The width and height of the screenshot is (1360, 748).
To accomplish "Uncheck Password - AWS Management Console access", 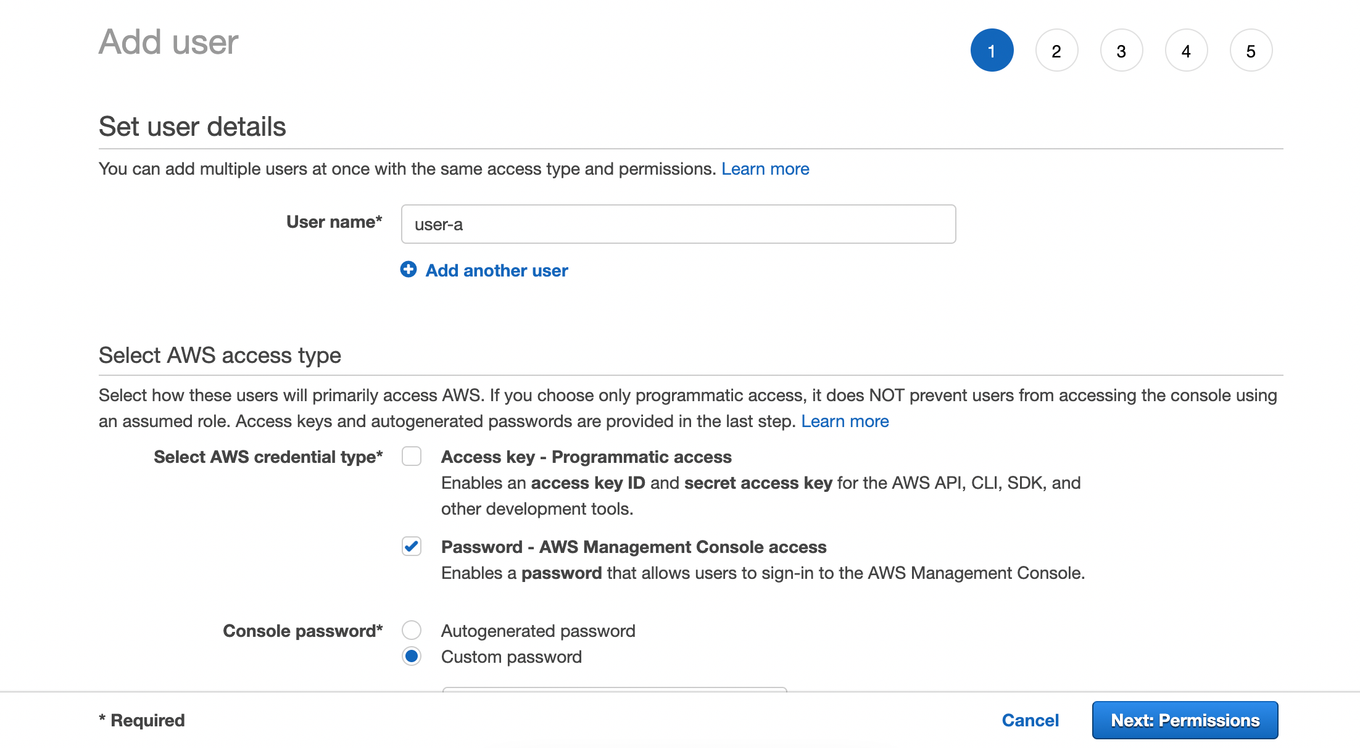I will (411, 547).
